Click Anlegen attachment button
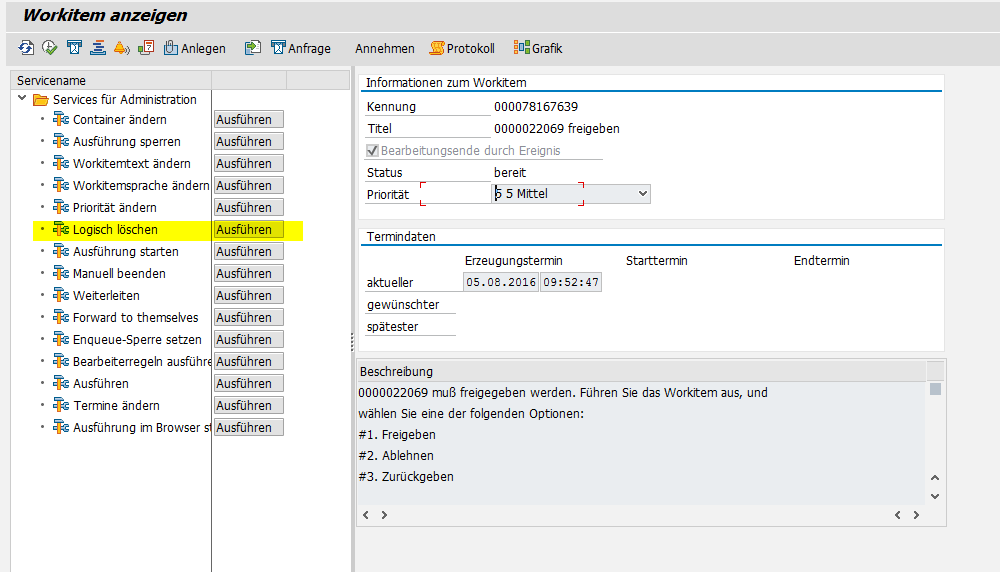 tap(194, 48)
